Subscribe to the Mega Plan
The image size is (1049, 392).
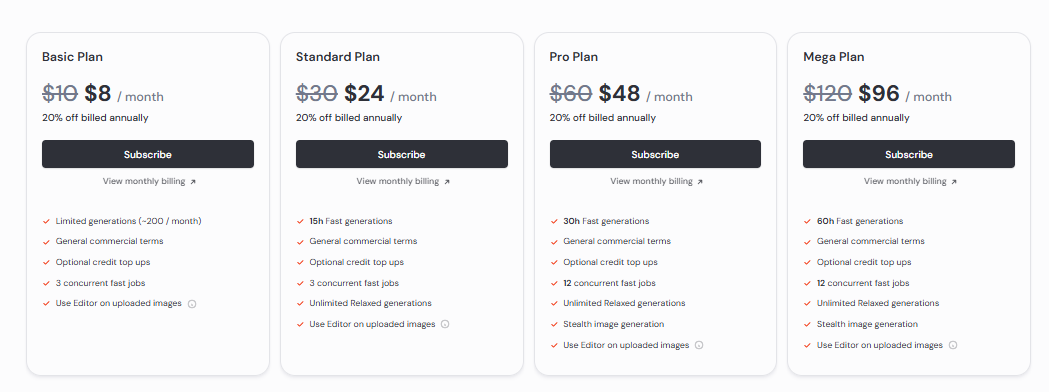pyautogui.click(x=909, y=154)
